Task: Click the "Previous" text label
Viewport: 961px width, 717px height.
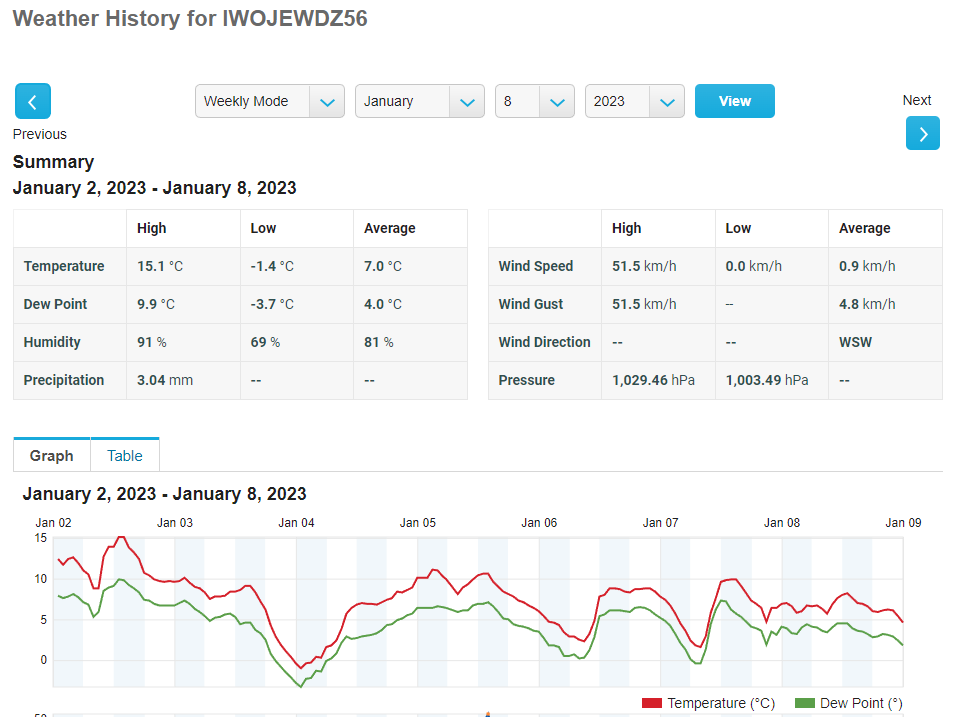Action: (x=40, y=134)
